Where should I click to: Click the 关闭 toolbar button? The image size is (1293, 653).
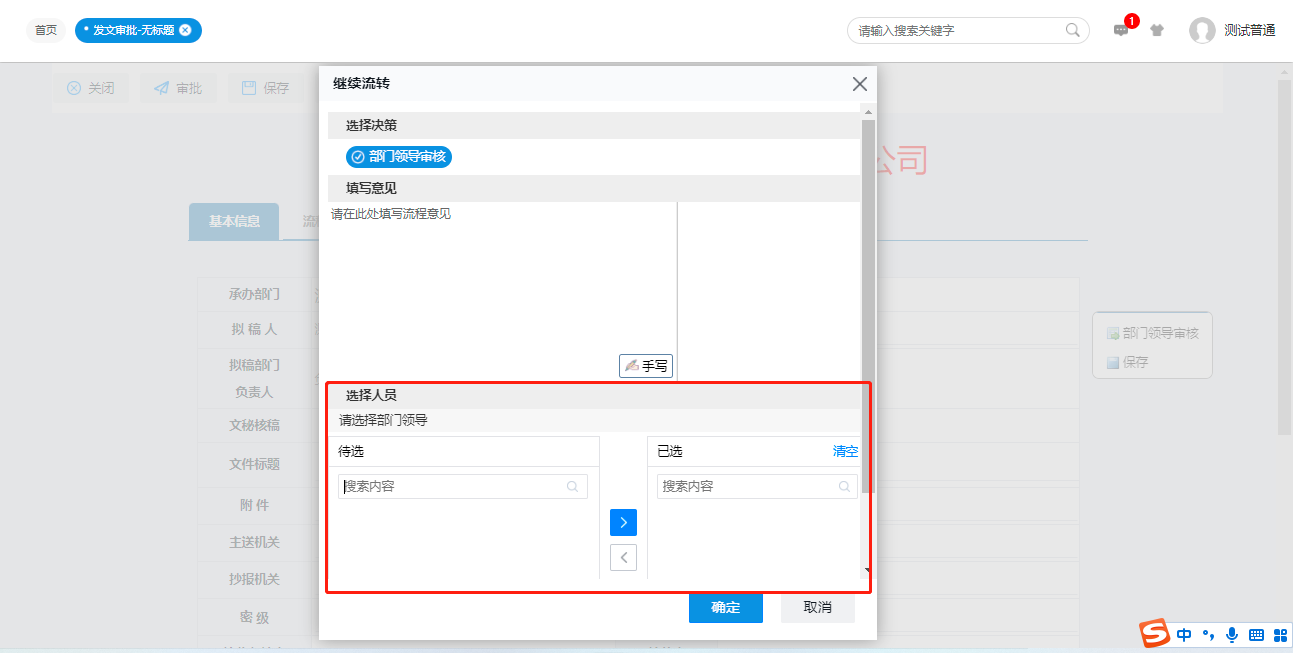(91, 88)
